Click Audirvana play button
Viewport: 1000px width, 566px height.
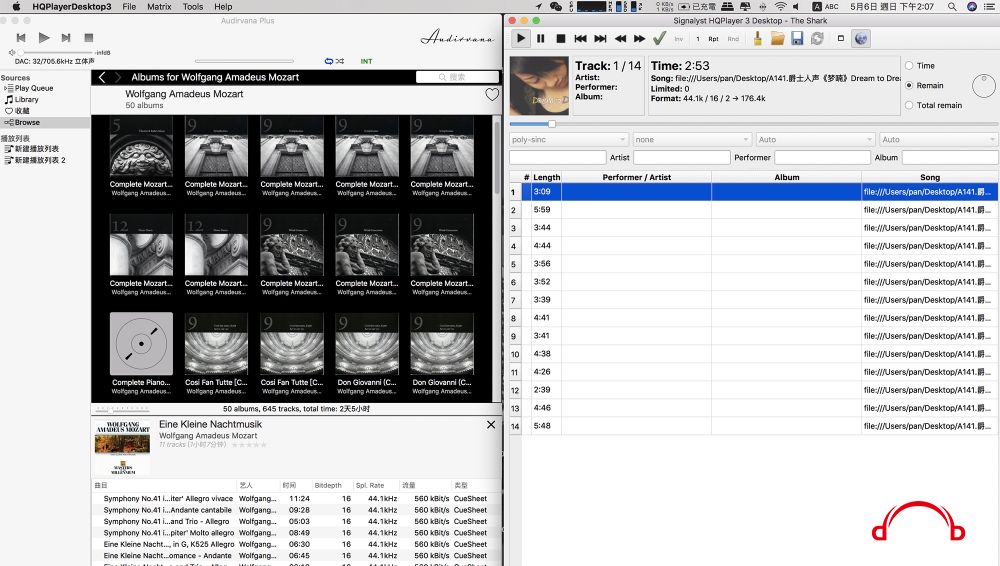44,38
